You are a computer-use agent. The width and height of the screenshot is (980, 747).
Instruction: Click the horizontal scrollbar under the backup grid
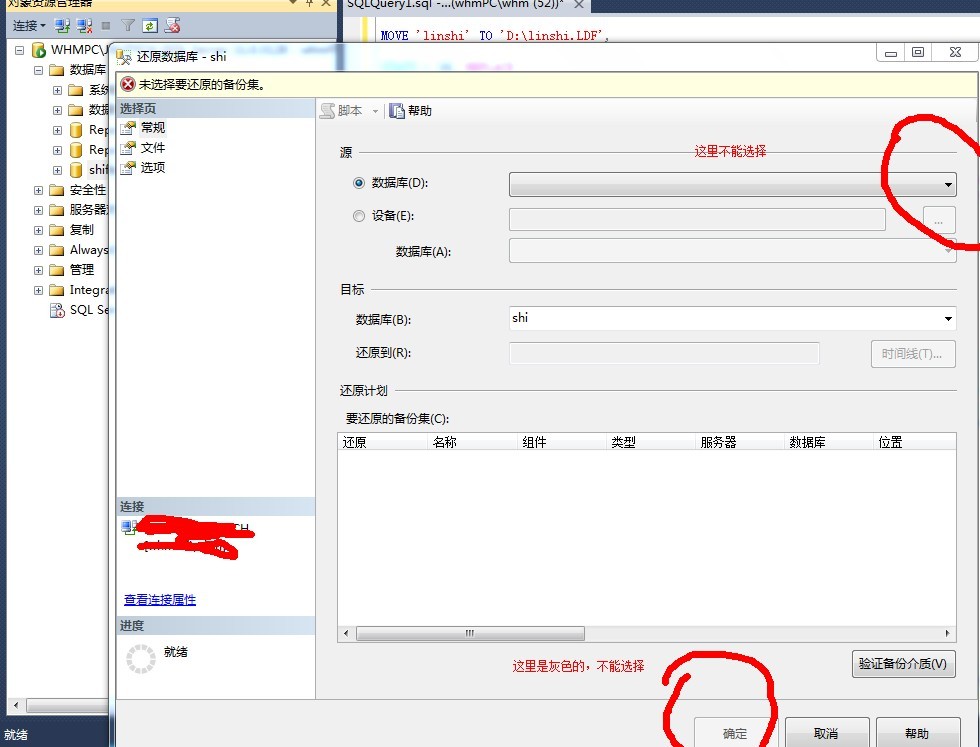[470, 633]
